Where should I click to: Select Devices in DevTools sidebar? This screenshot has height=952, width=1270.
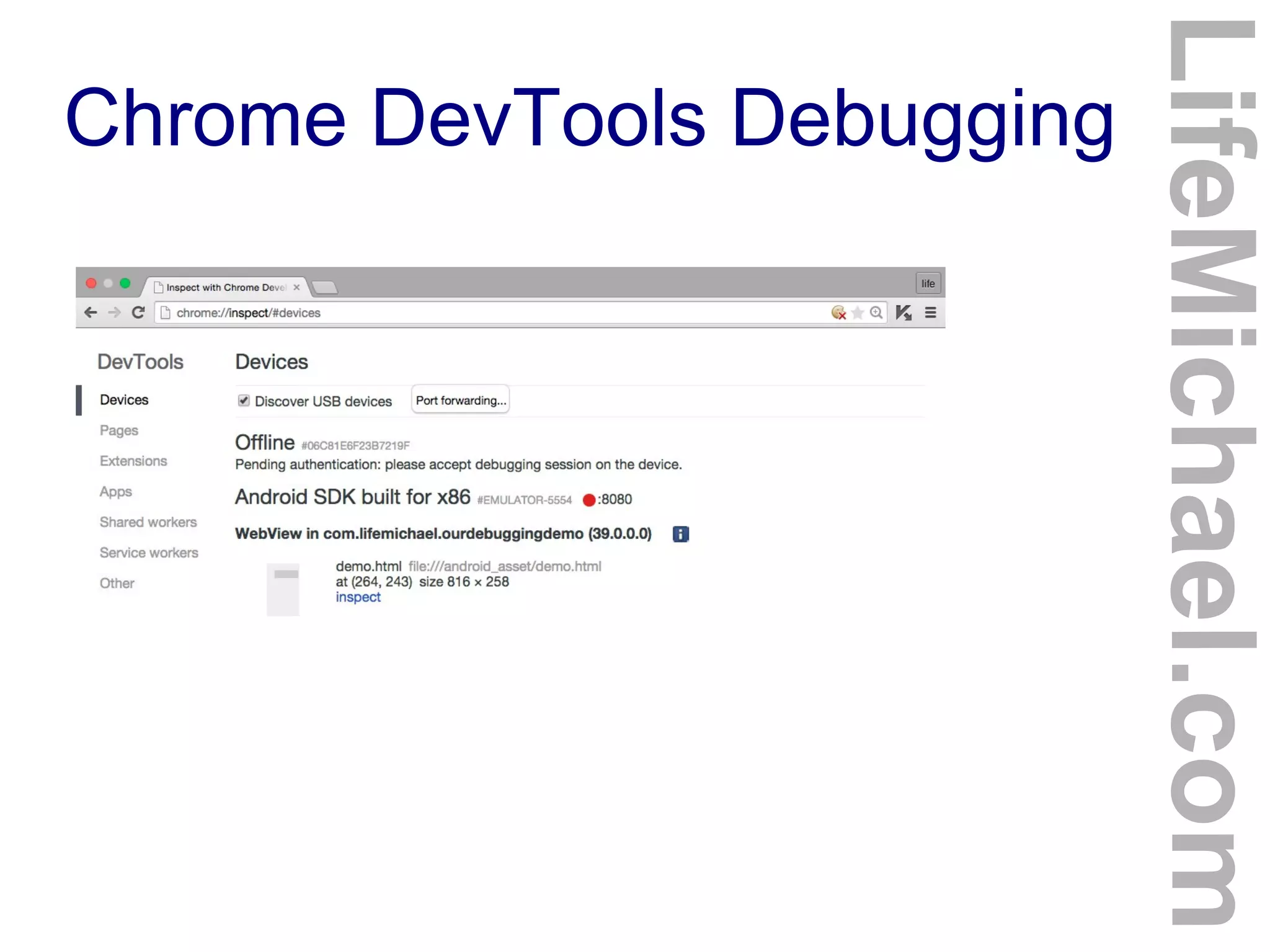124,400
